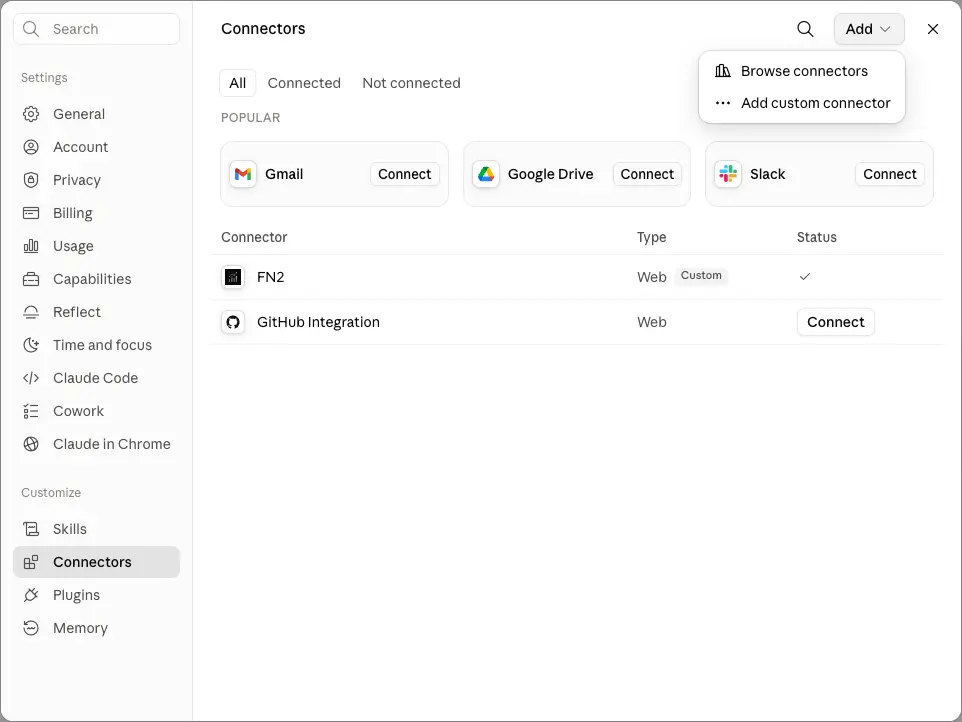Viewport: 962px width, 722px height.
Task: Click the Type column header
Action: [652, 237]
